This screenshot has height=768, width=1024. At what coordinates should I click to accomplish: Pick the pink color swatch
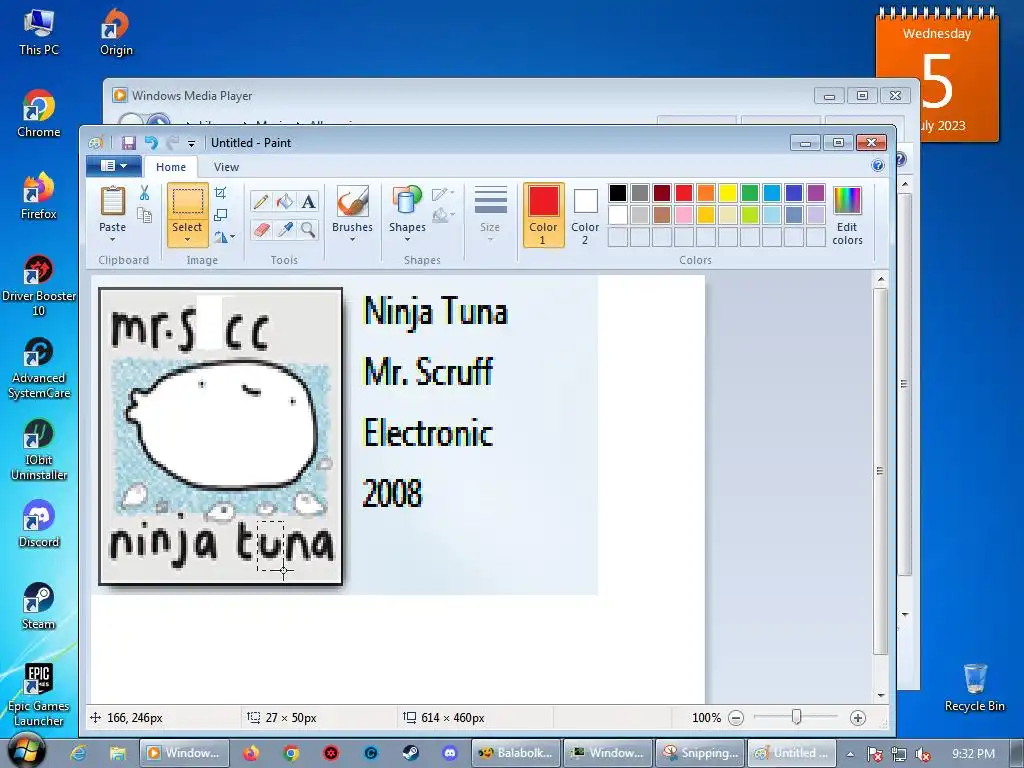[684, 214]
